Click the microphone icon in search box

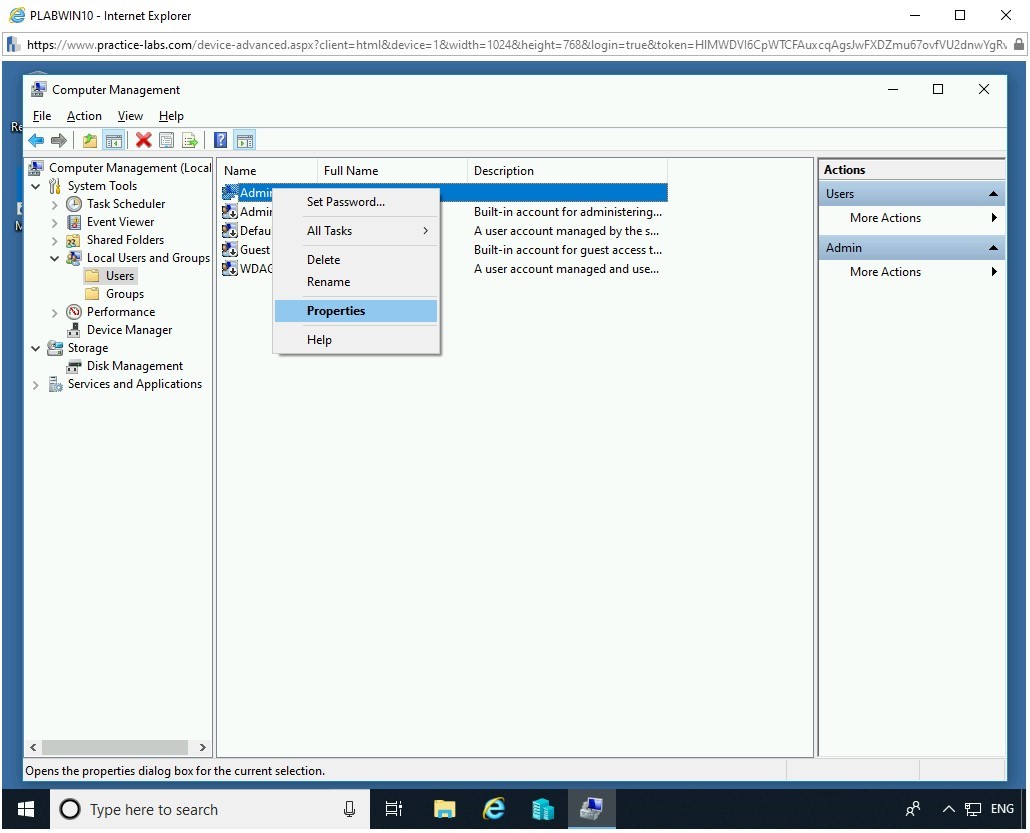[x=349, y=809]
